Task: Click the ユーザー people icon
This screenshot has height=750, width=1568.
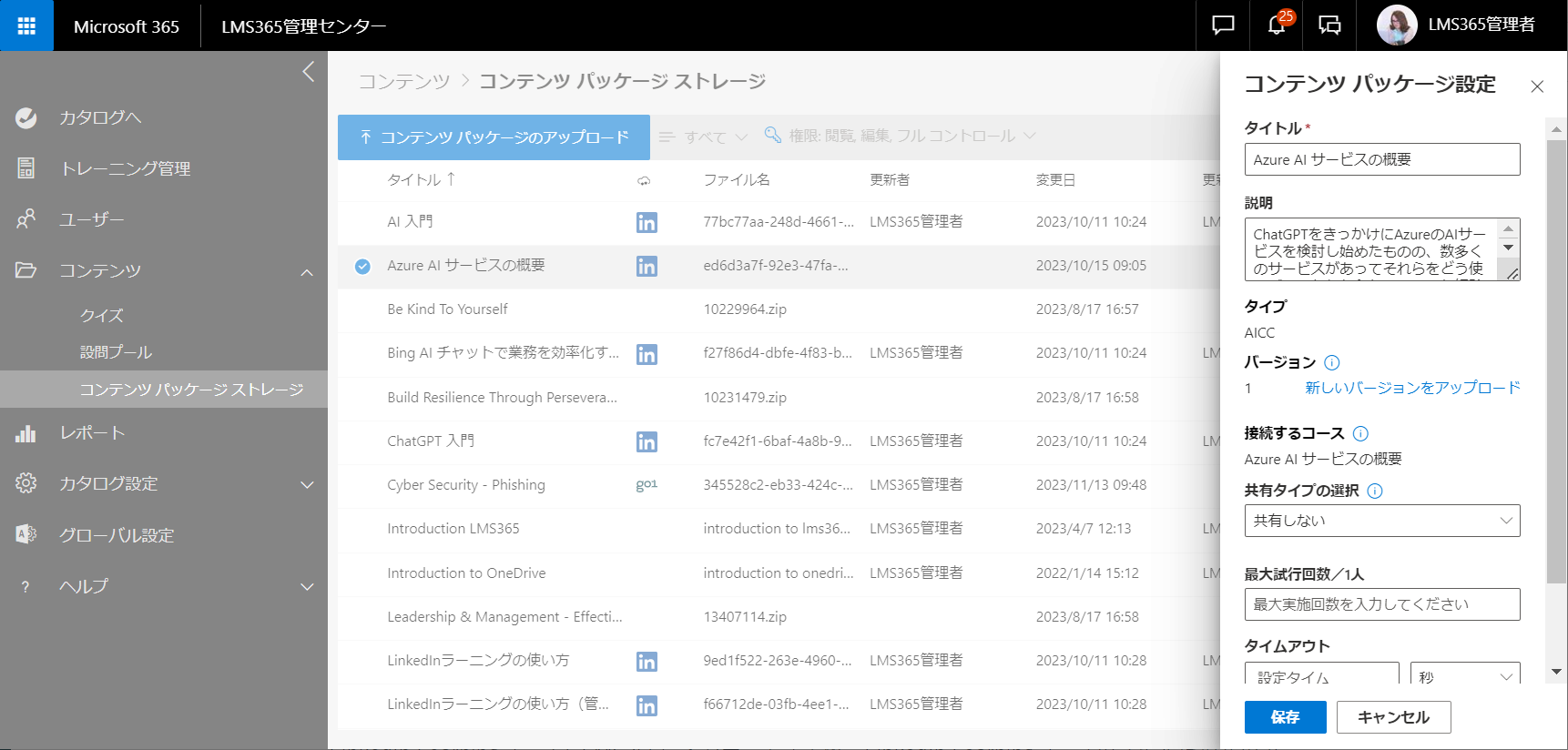Action: point(26,218)
